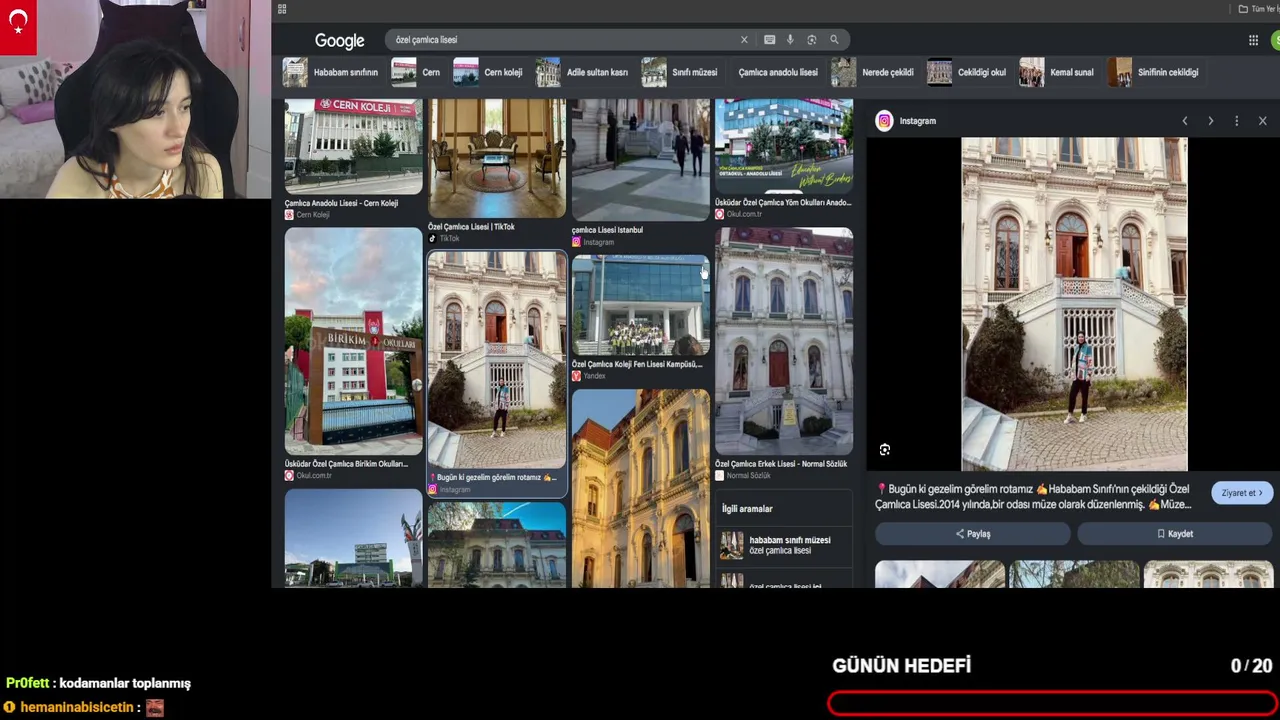Select the 'Sinifinin cekildigi' filter chip
This screenshot has height=720, width=1280.
click(x=1155, y=72)
